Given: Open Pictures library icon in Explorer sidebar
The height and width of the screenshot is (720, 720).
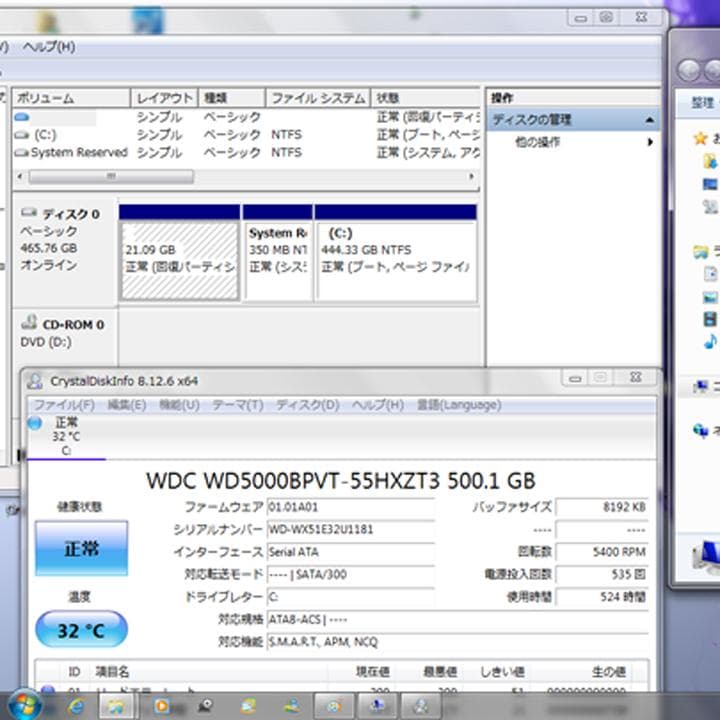Looking at the screenshot, I should click(710, 297).
